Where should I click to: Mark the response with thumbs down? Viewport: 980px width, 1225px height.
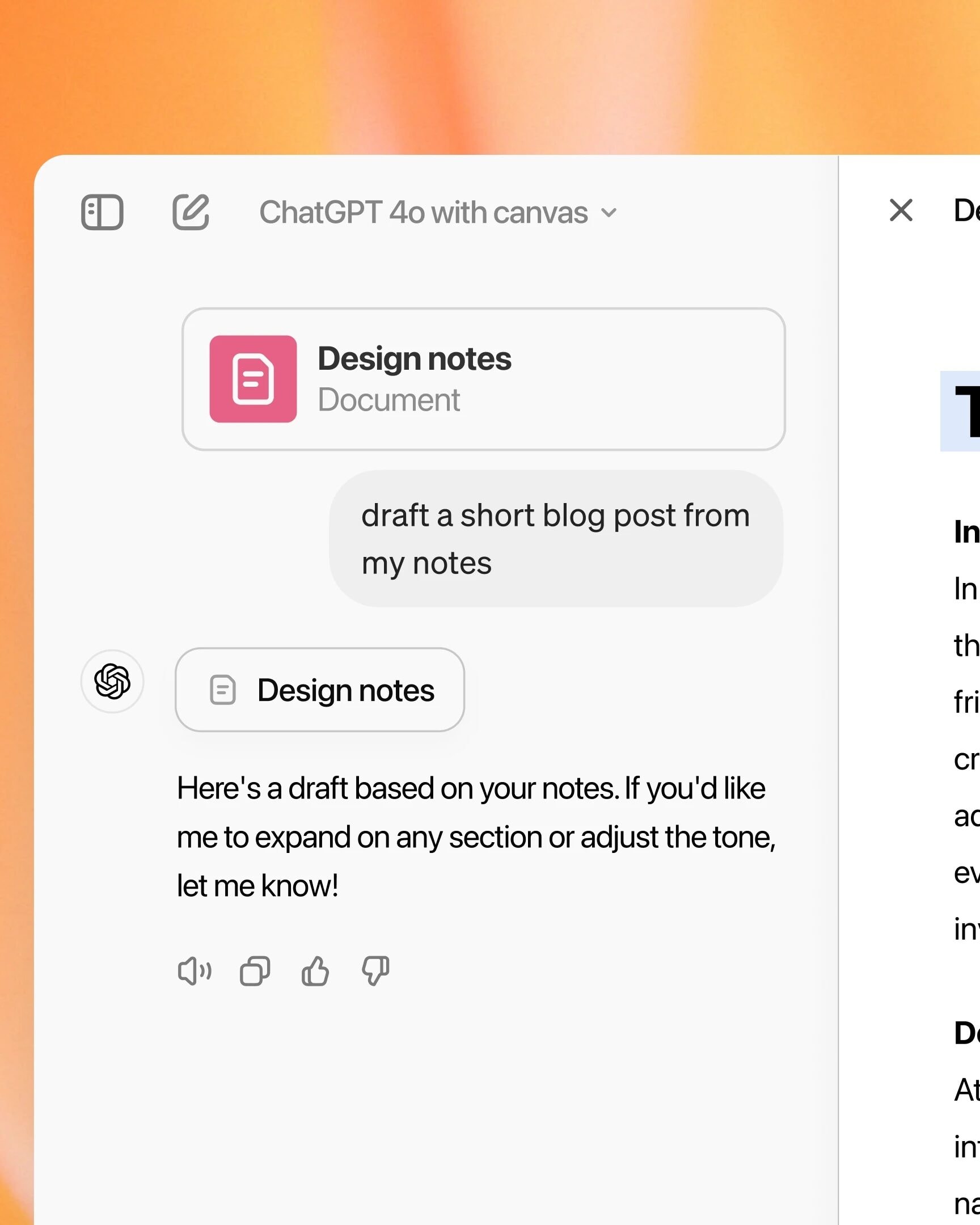click(375, 970)
